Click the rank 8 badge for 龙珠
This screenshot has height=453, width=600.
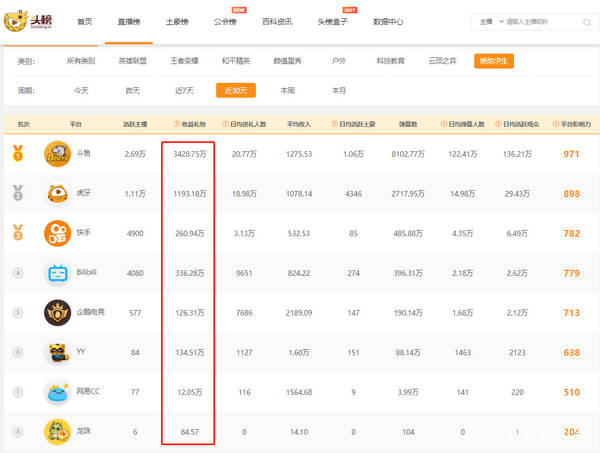pos(18,432)
